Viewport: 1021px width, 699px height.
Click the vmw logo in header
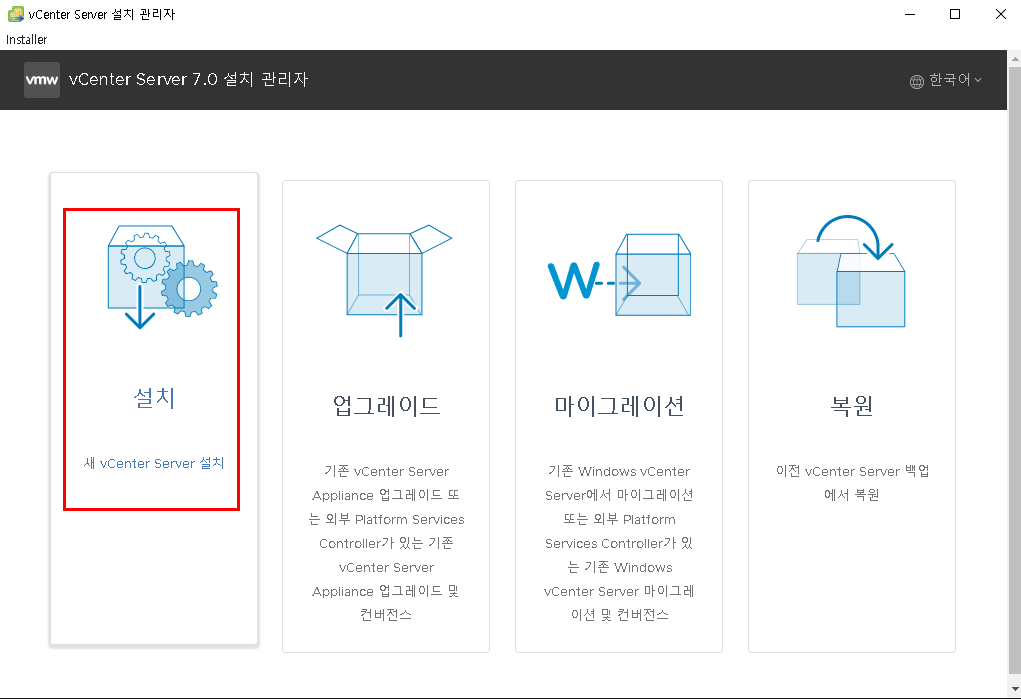click(x=42, y=80)
